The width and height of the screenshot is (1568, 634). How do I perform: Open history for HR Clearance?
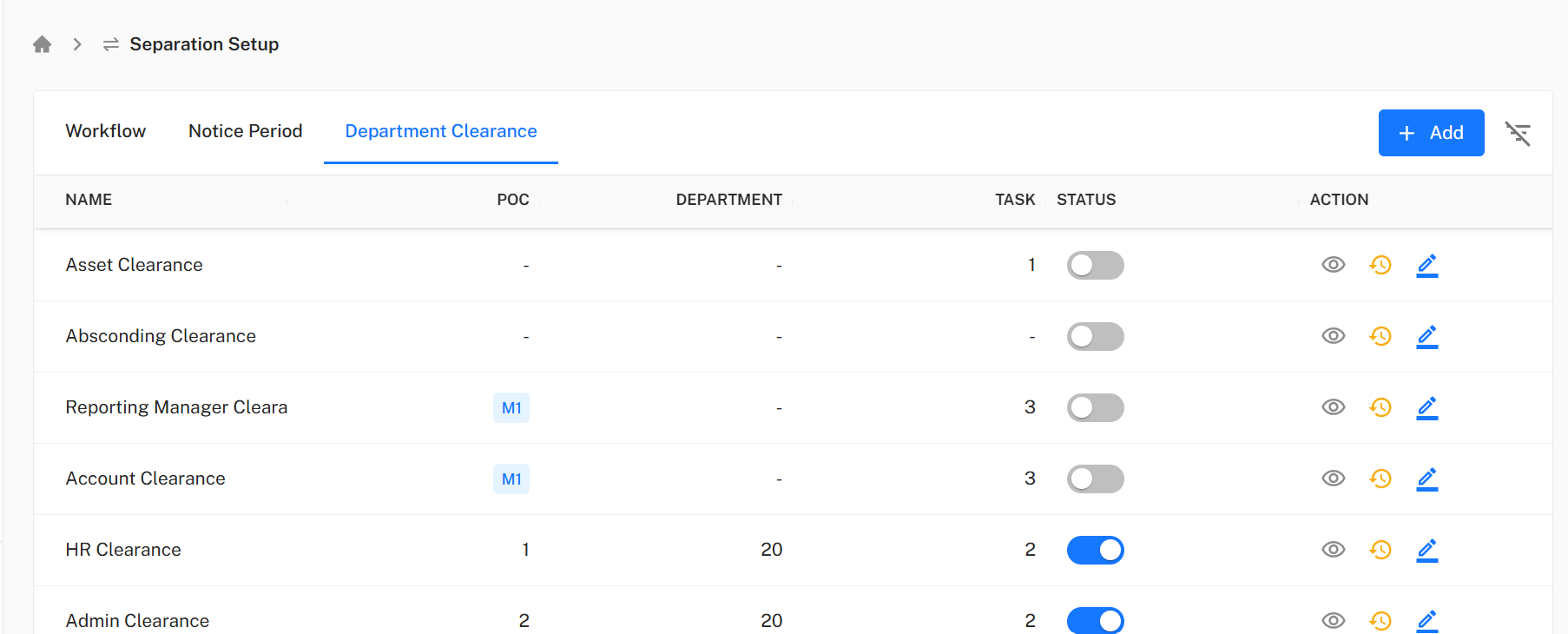point(1380,550)
